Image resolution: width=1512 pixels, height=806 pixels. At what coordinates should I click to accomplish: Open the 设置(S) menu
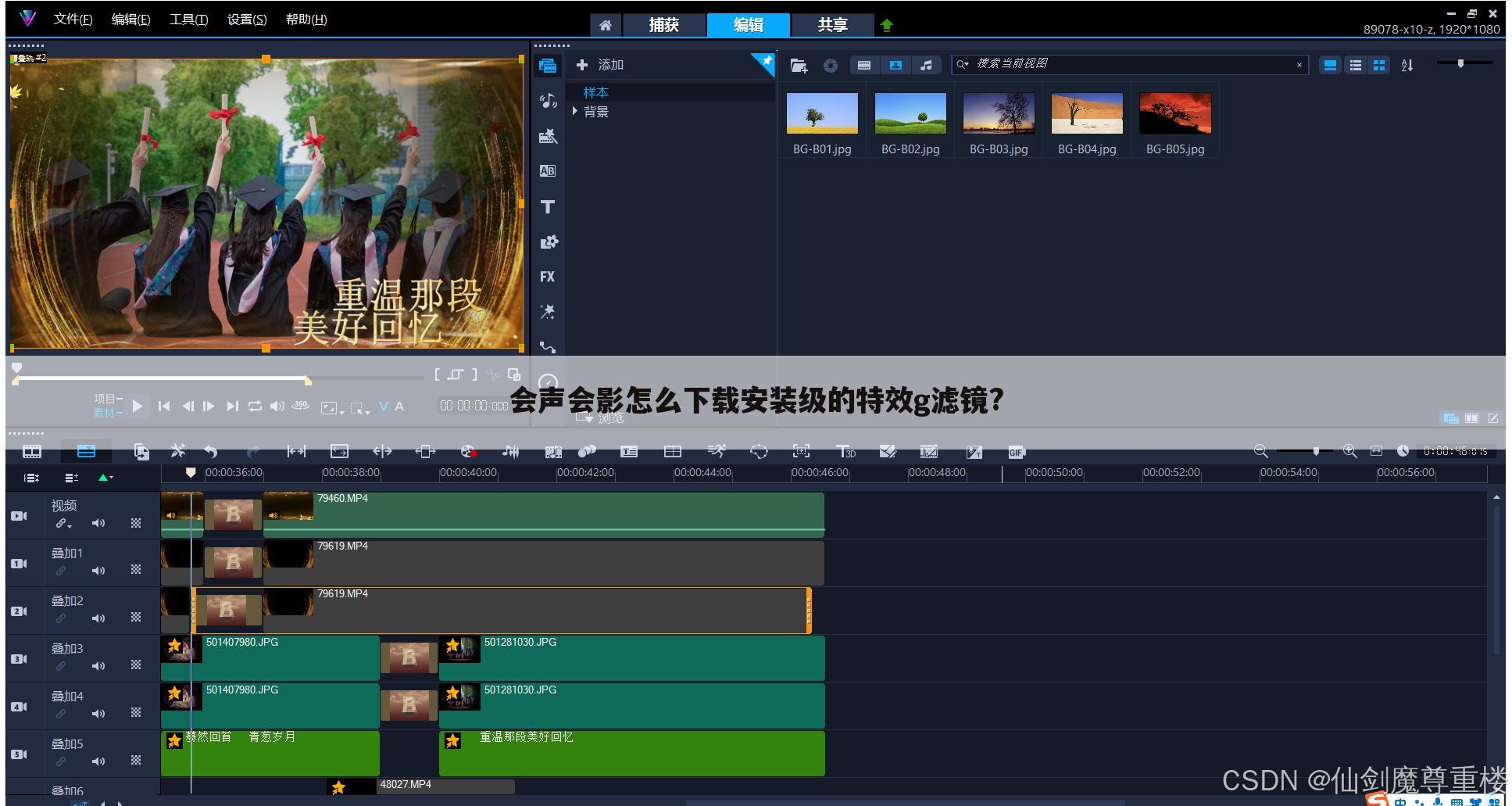(x=247, y=20)
